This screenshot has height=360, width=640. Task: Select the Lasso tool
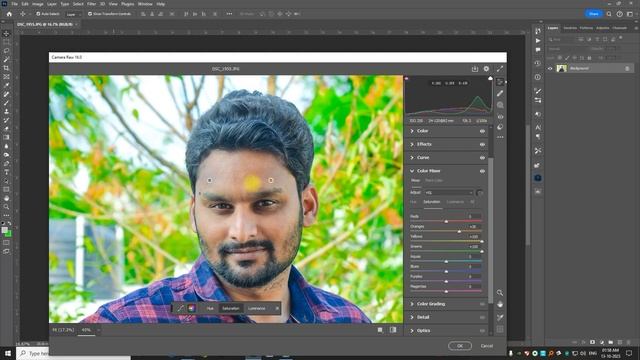pos(6,51)
